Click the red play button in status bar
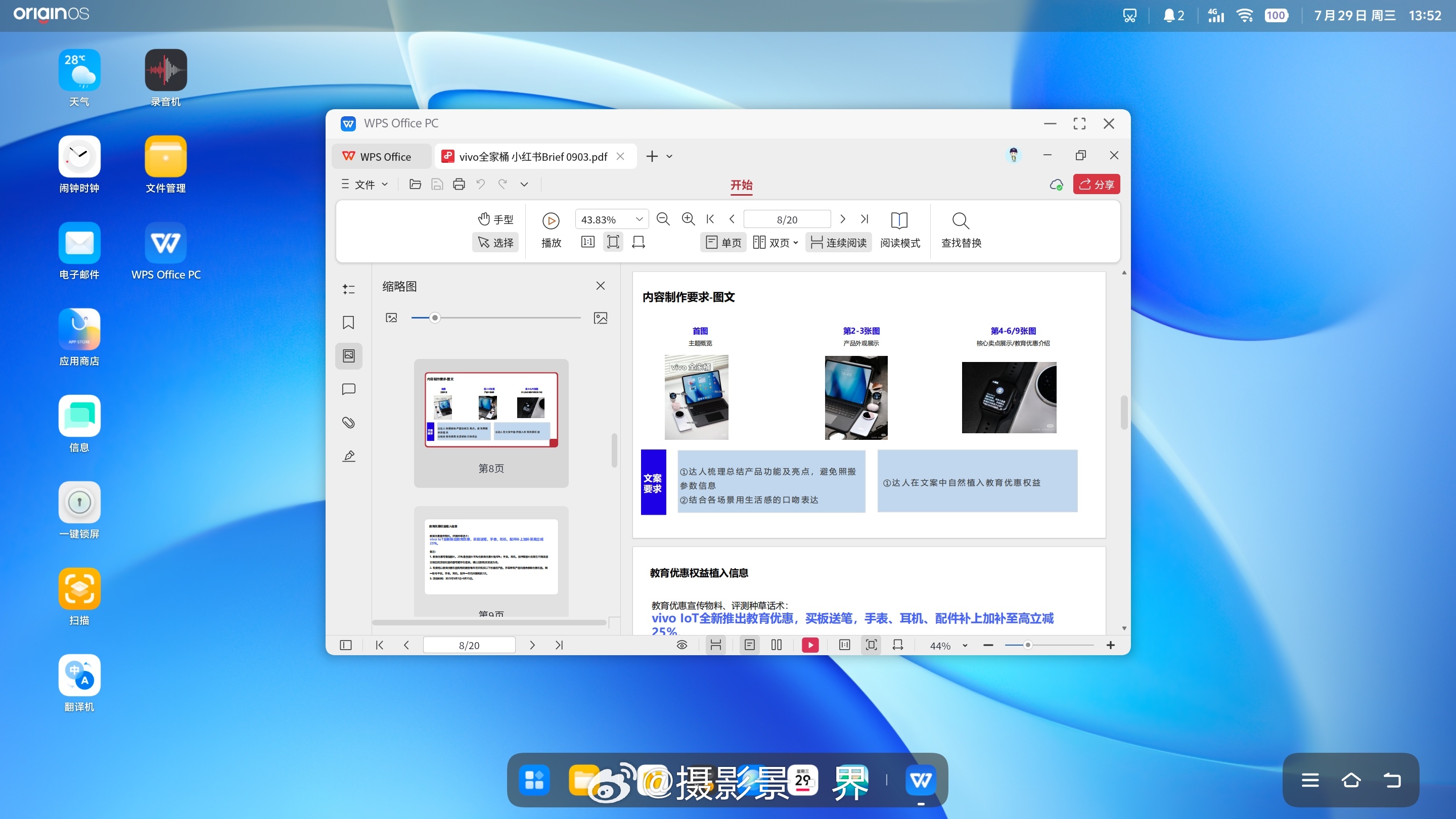Screen dimensions: 1456x819 point(810,645)
